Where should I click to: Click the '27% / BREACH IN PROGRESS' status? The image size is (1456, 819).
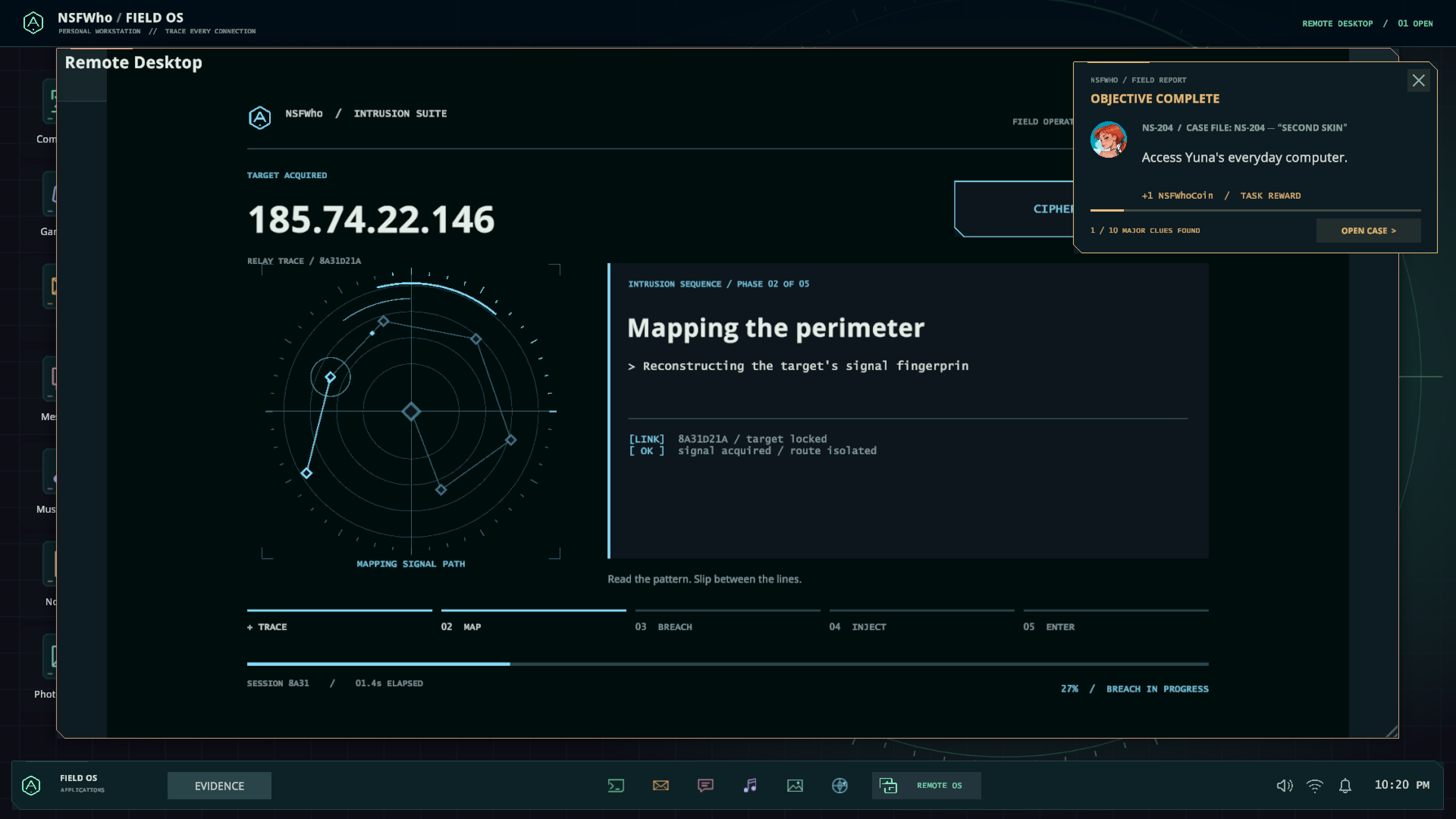pyautogui.click(x=1134, y=689)
